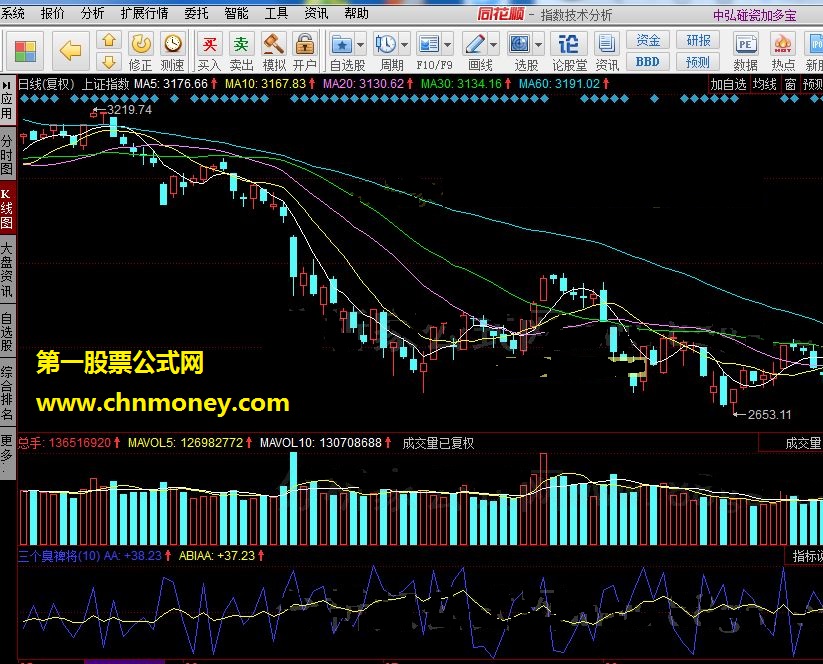Click the colorful grid home icon
823x664 pixels.
pyautogui.click(x=25, y=51)
